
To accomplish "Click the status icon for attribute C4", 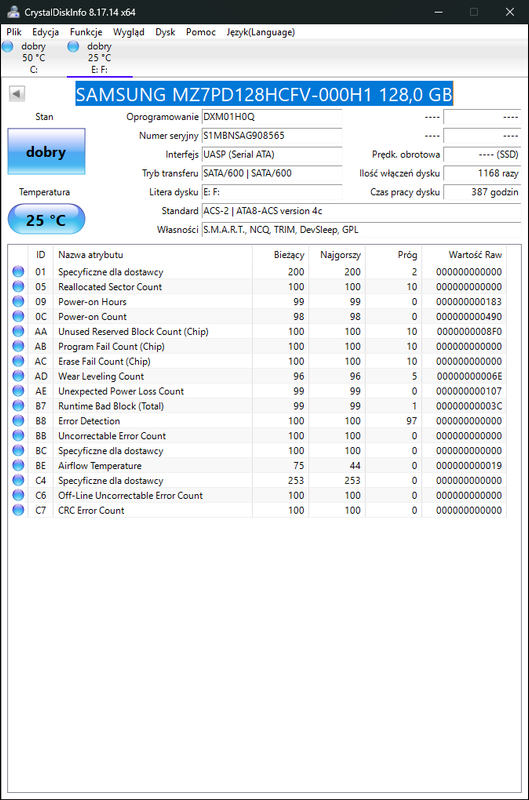I will [18, 480].
